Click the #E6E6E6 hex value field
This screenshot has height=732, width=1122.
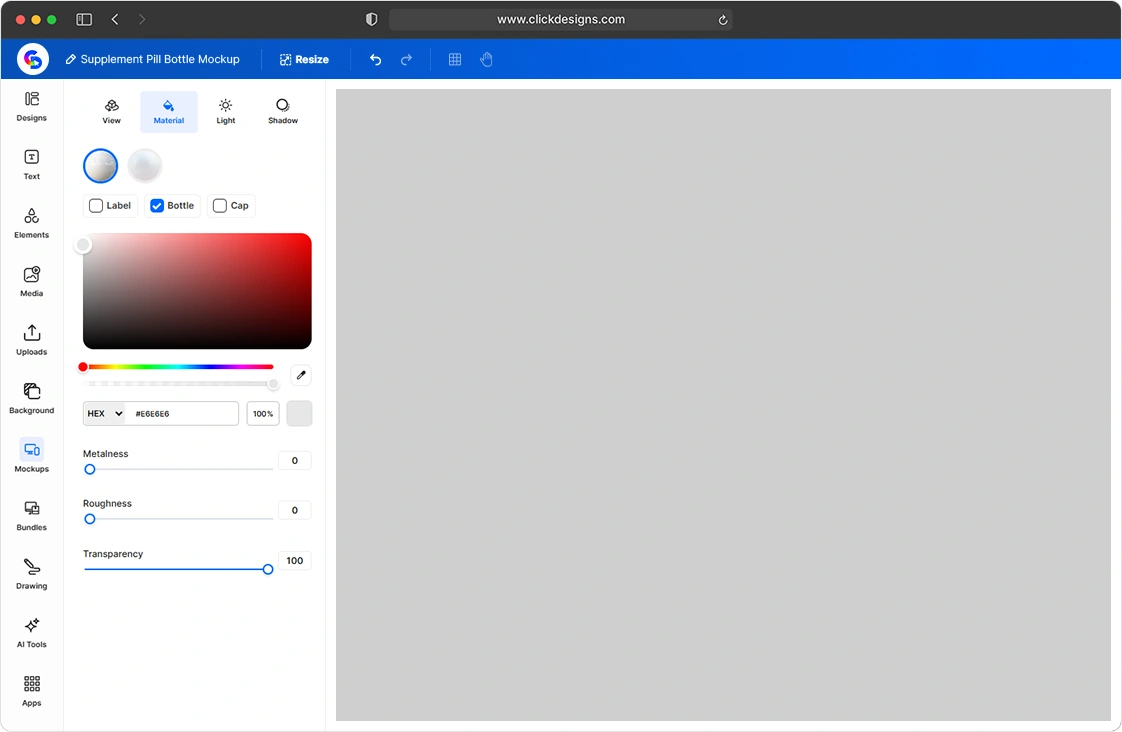pos(182,414)
